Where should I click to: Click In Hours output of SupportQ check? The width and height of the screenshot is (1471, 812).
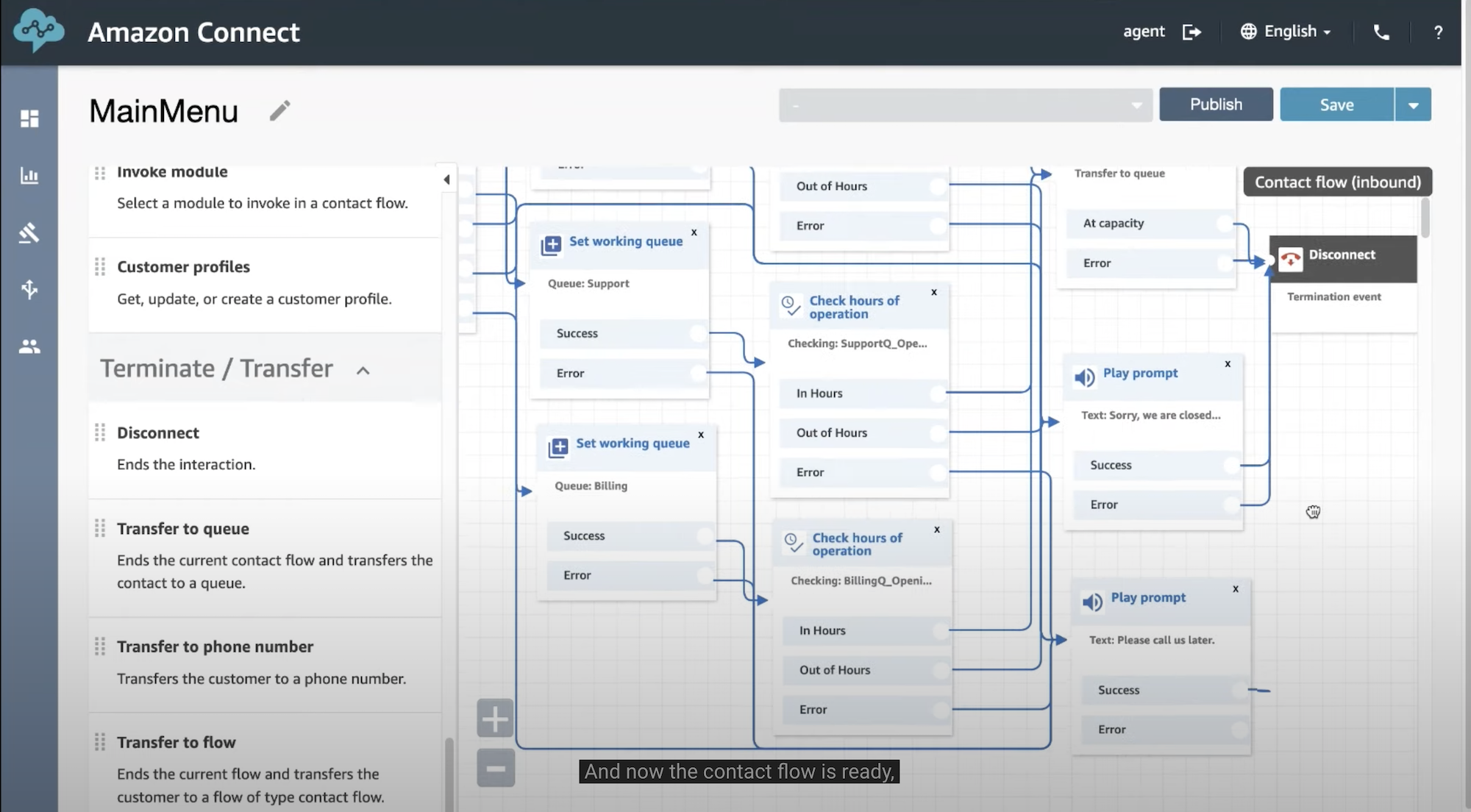(863, 393)
